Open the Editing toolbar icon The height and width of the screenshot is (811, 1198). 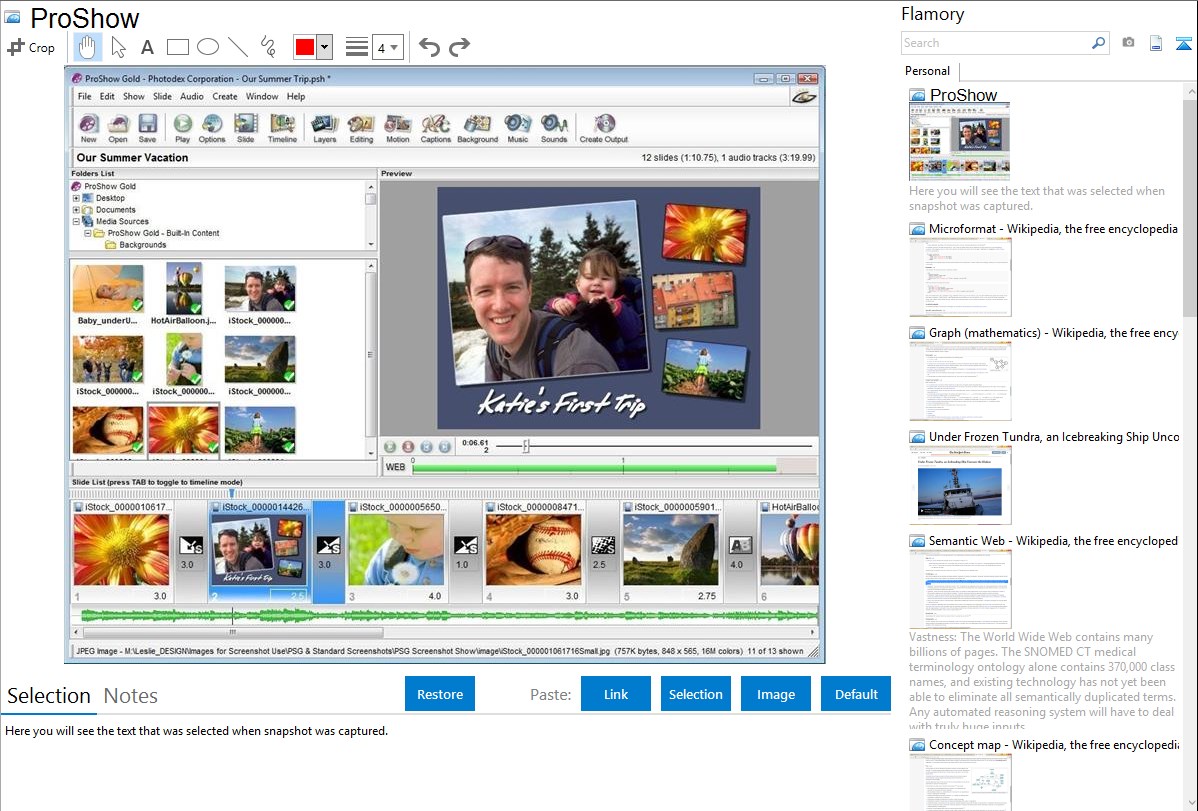tap(361, 128)
